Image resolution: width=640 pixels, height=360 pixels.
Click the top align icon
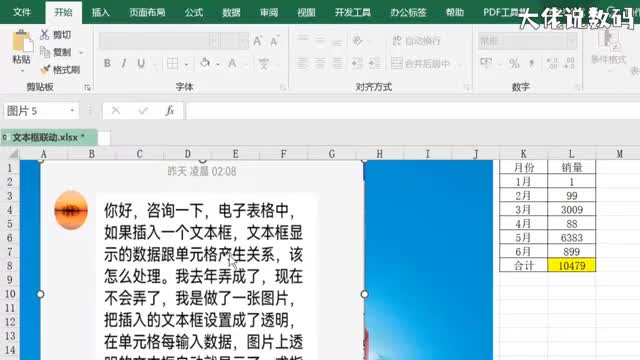(303, 40)
